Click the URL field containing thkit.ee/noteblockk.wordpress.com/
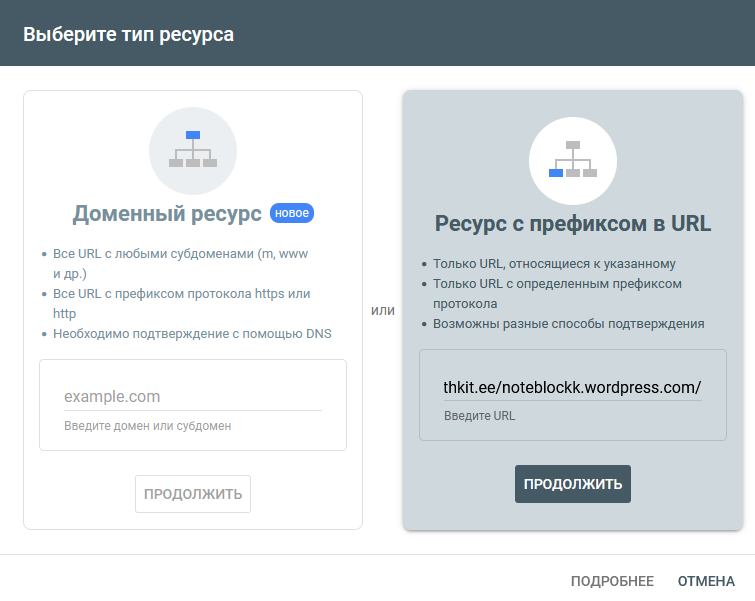 [573, 387]
